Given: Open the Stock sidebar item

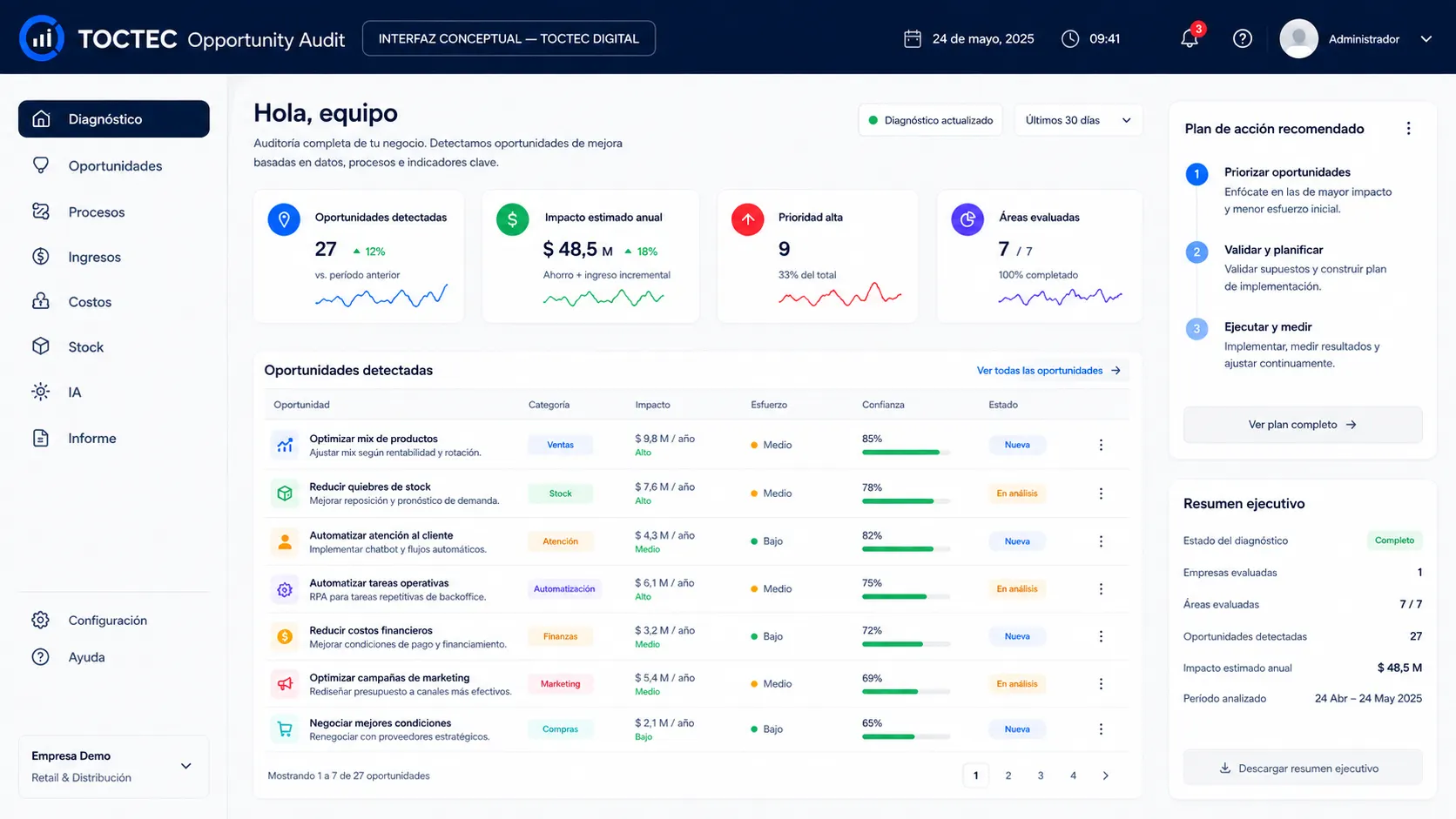Looking at the screenshot, I should (113, 346).
